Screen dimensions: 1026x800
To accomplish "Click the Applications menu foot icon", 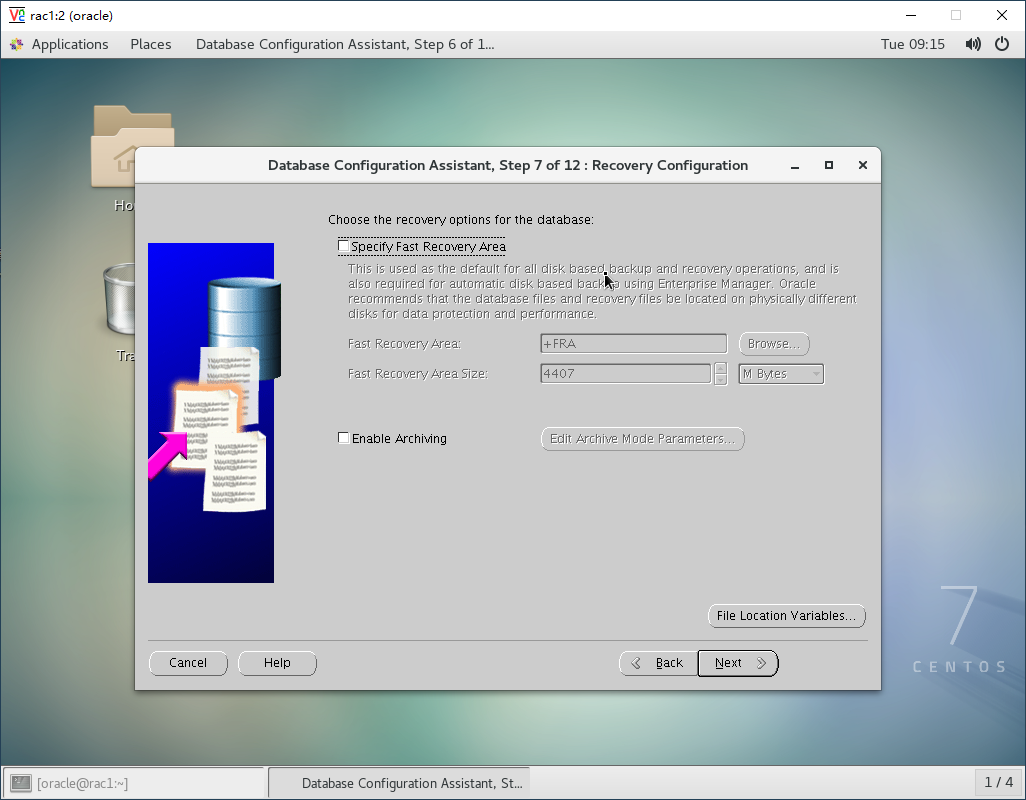I will (17, 44).
